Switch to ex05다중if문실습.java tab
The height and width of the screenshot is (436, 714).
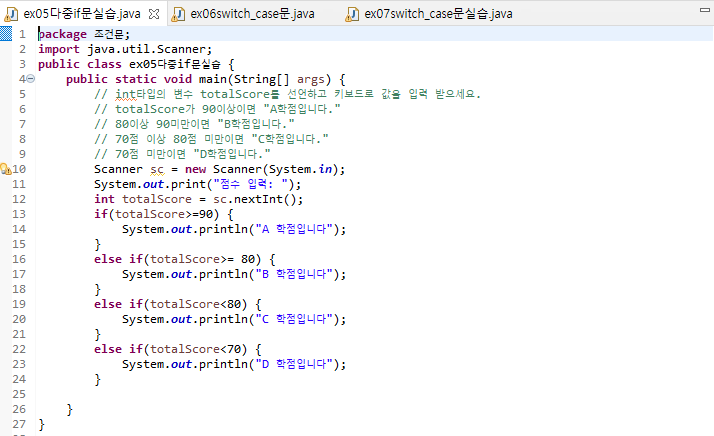tap(82, 14)
